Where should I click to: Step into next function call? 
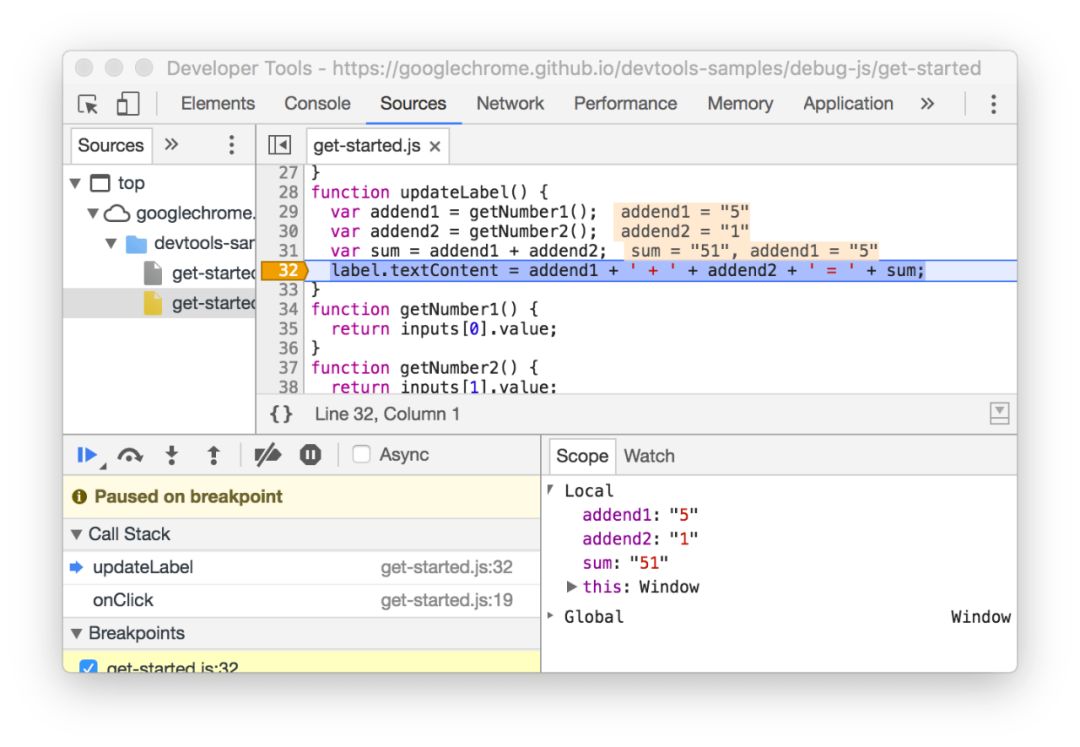172,455
